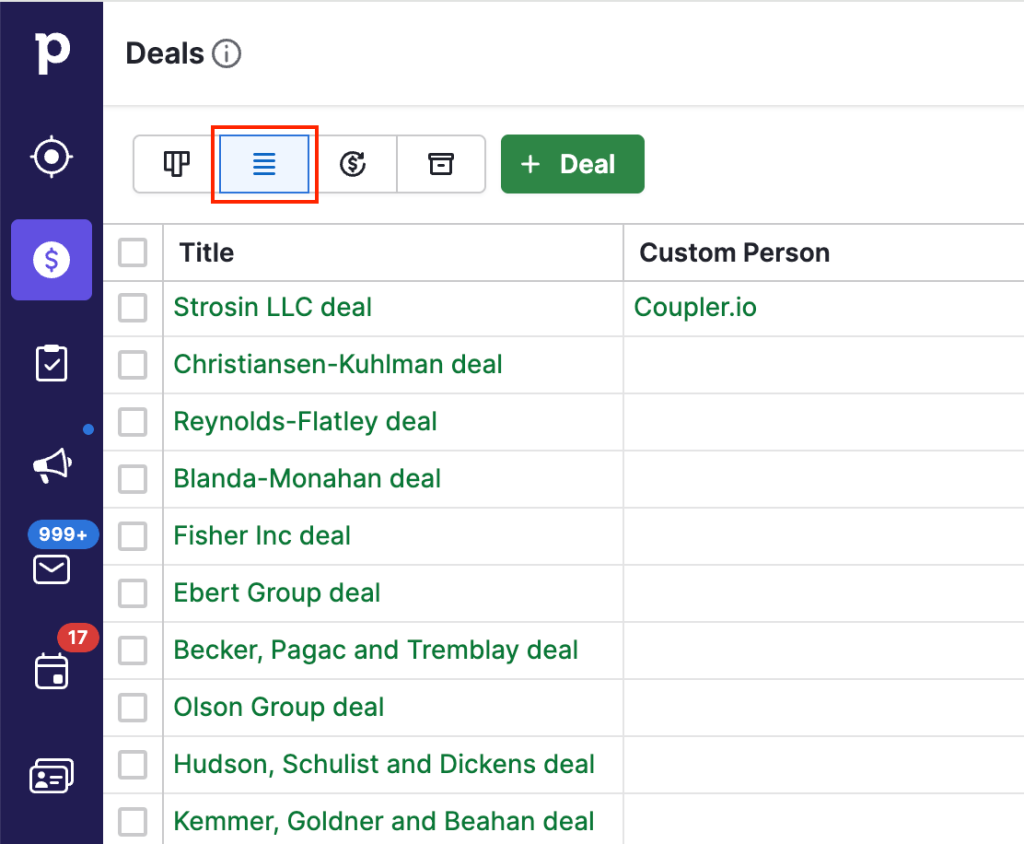Select checkbox for Christiansen-Kuhlman deal

tap(133, 365)
